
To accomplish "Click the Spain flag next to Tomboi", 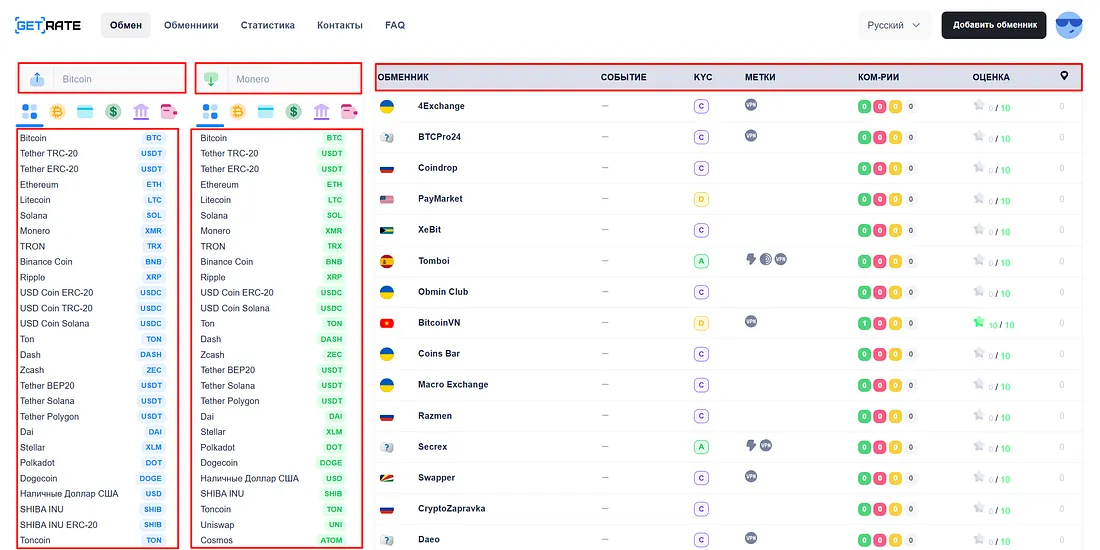I will coord(387,261).
